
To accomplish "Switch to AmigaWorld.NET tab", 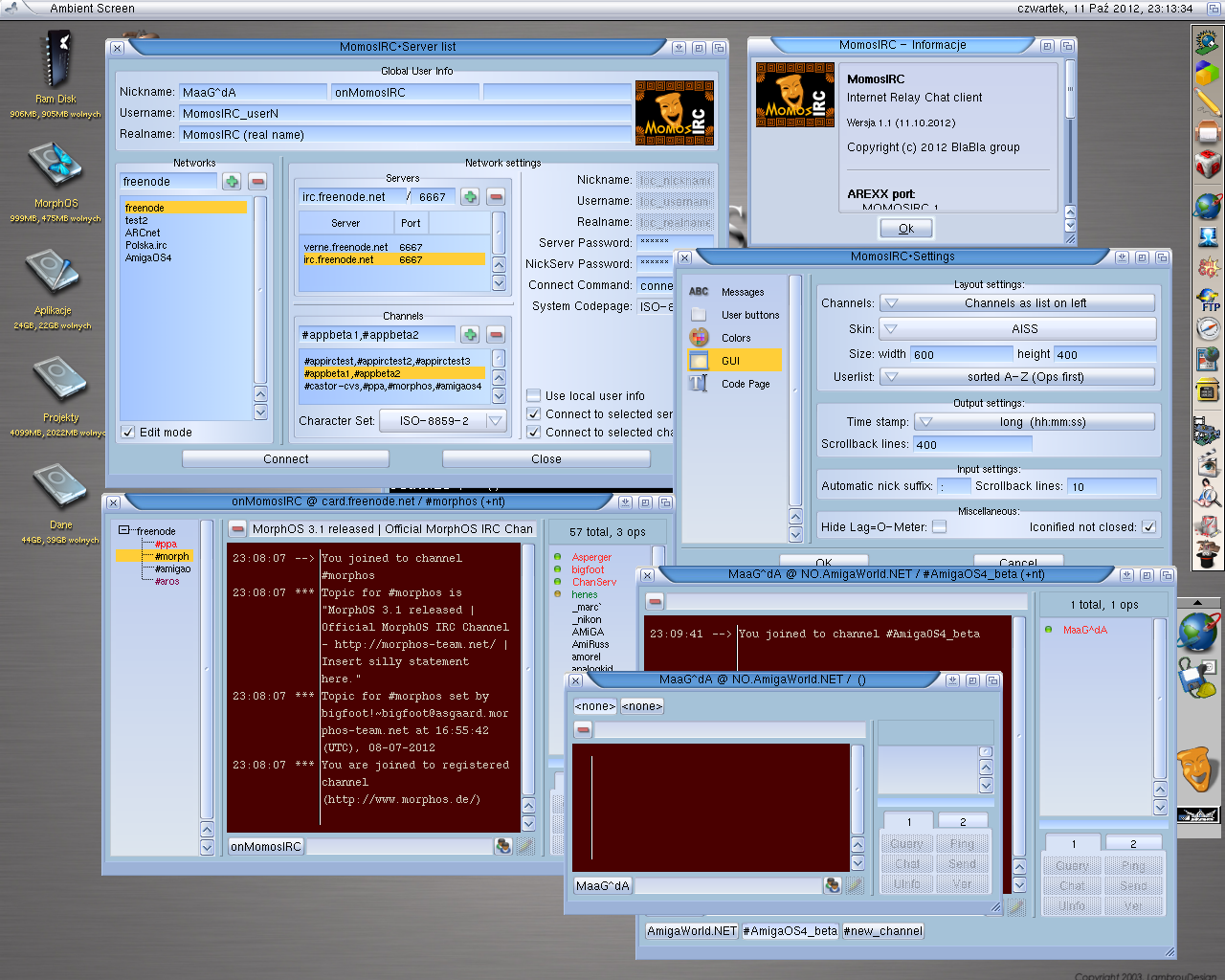I will click(x=692, y=930).
